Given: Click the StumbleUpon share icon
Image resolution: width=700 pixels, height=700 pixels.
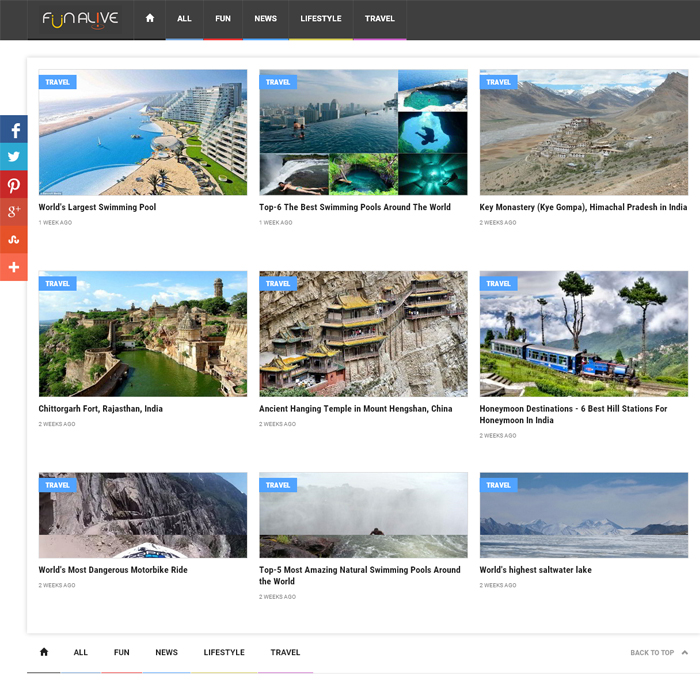Looking at the screenshot, I should (14, 240).
